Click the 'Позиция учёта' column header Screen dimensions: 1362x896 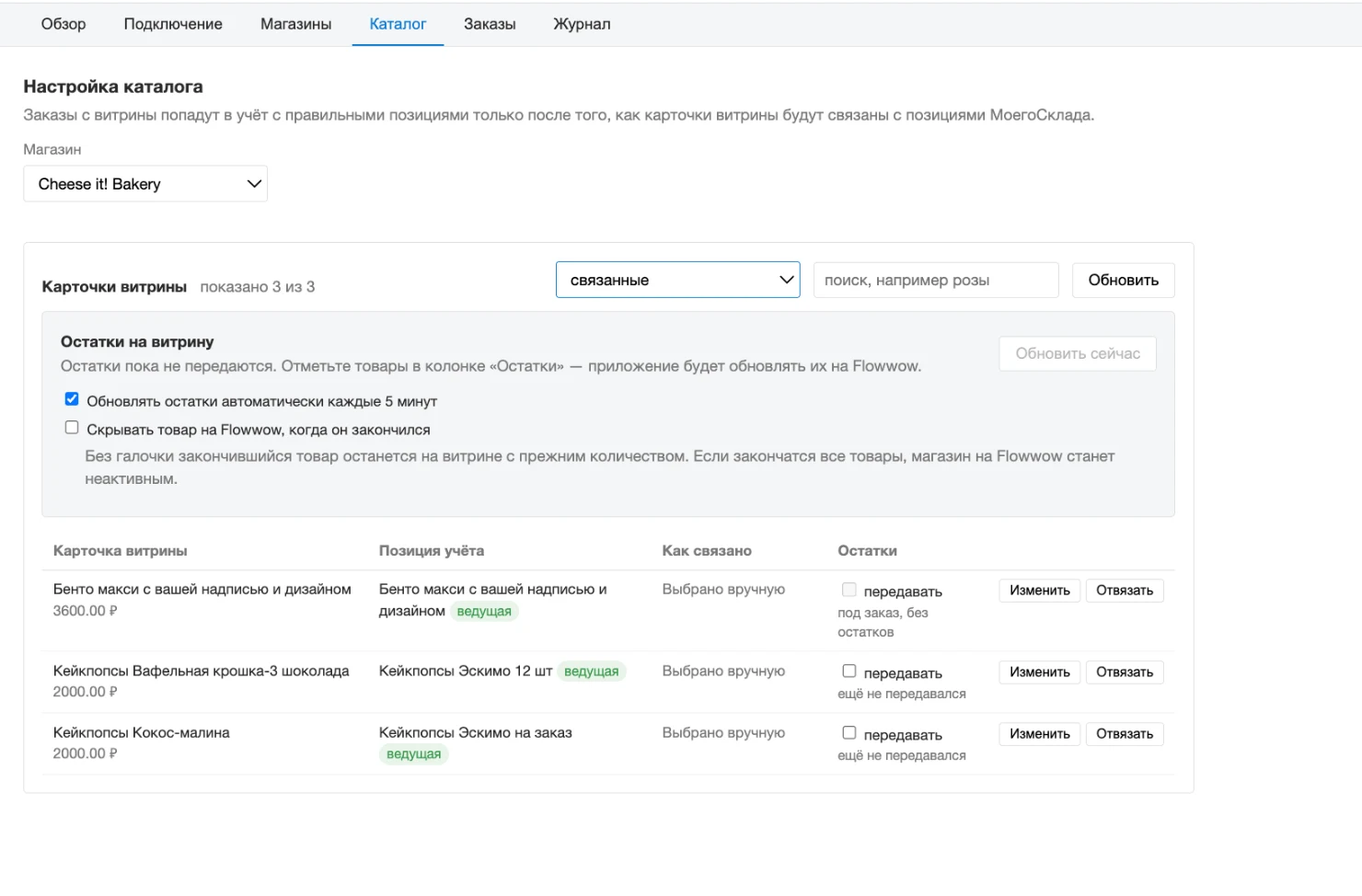pyautogui.click(x=432, y=551)
